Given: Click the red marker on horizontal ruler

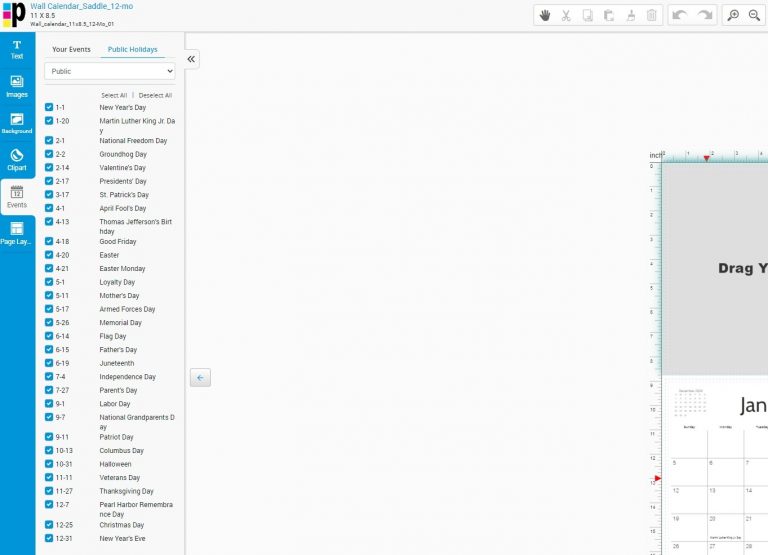Looking at the screenshot, I should 707,158.
